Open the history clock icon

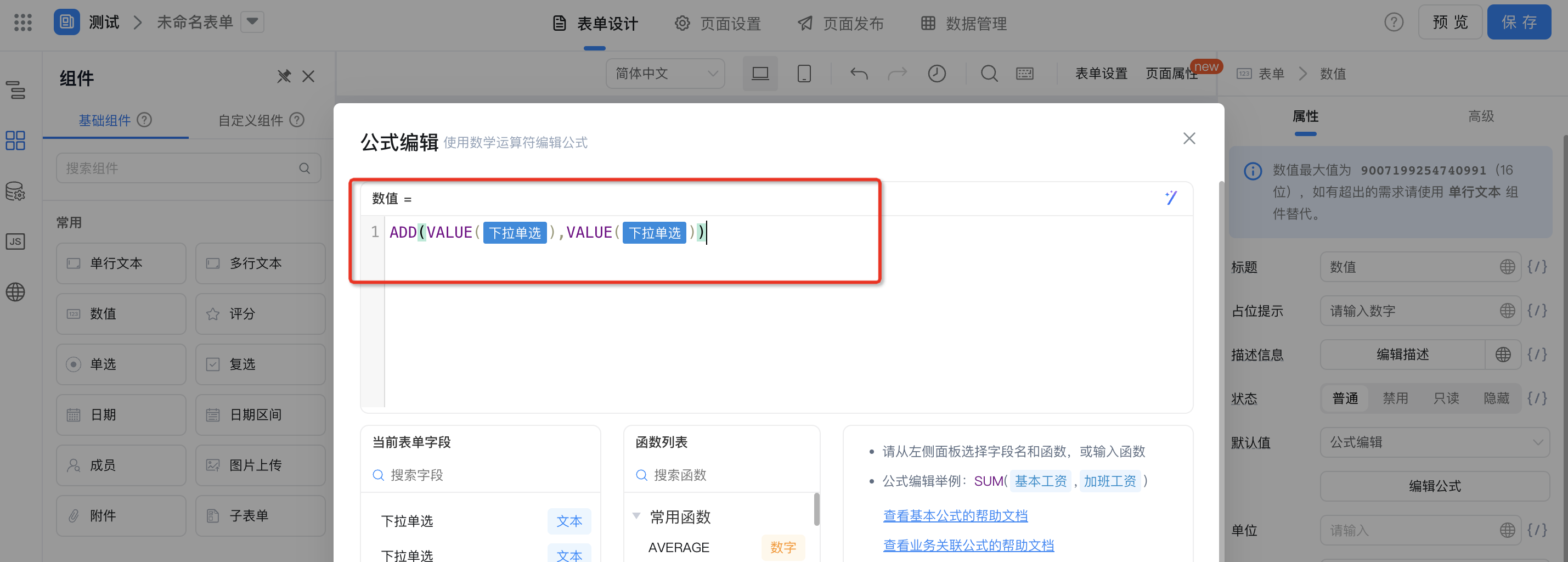point(937,74)
